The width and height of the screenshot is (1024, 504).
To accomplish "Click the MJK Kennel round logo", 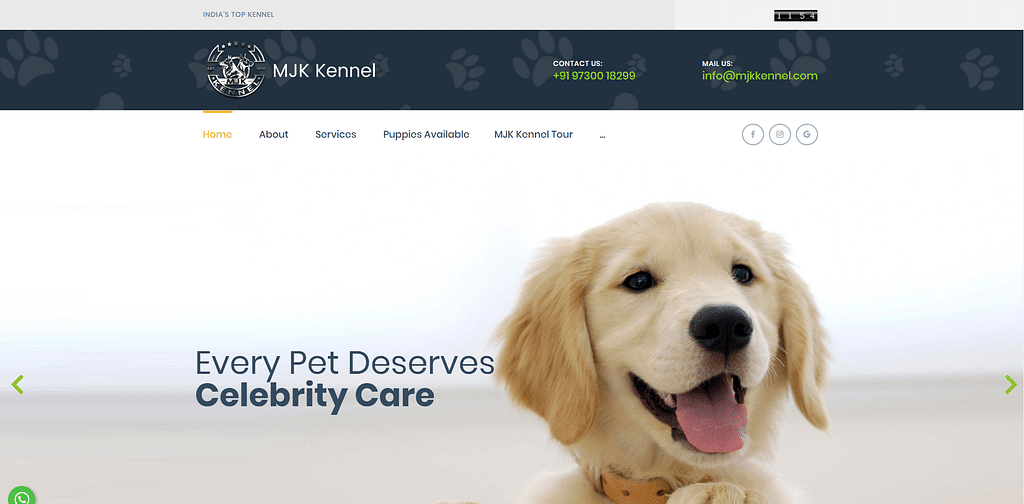I will click(x=235, y=70).
